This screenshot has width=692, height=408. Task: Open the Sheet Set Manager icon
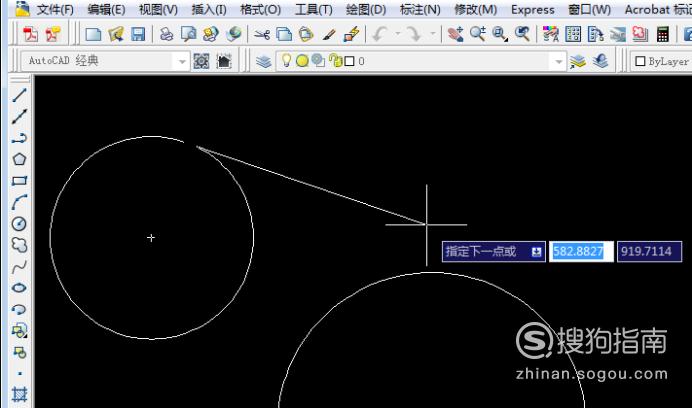(x=618, y=34)
